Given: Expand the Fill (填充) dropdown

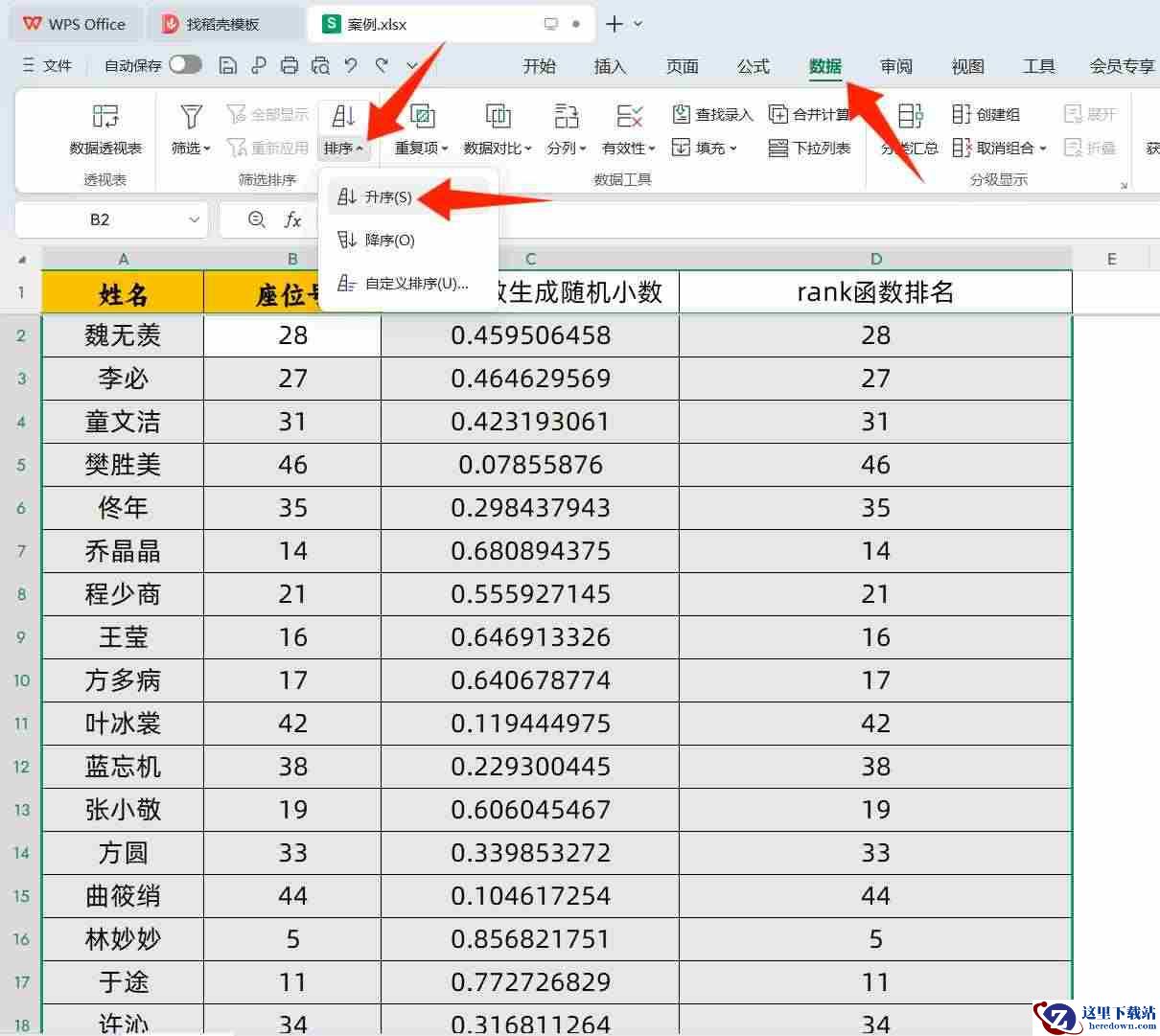Looking at the screenshot, I should 705,148.
